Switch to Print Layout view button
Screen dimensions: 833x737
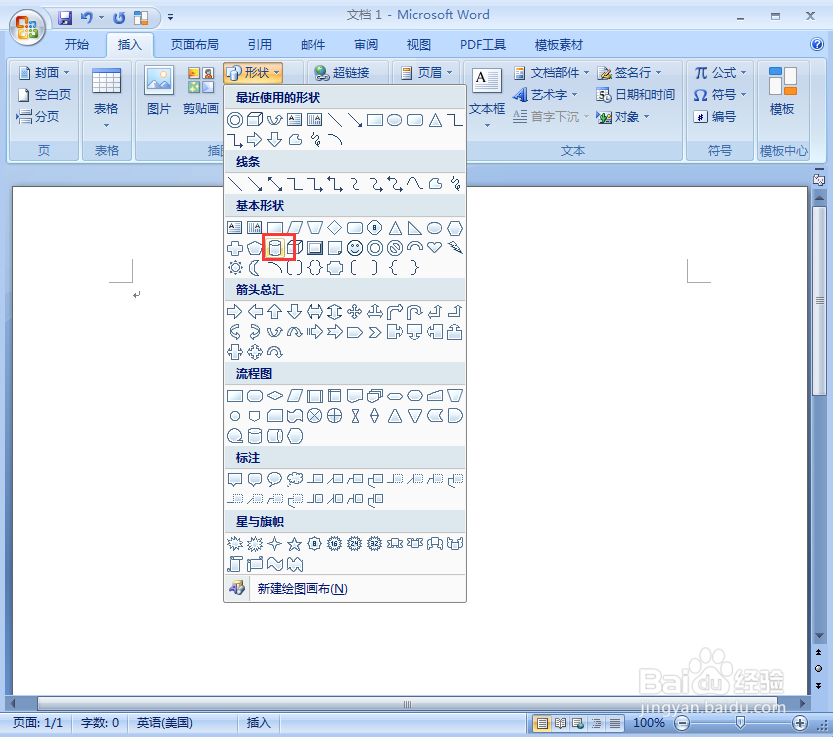[541, 723]
